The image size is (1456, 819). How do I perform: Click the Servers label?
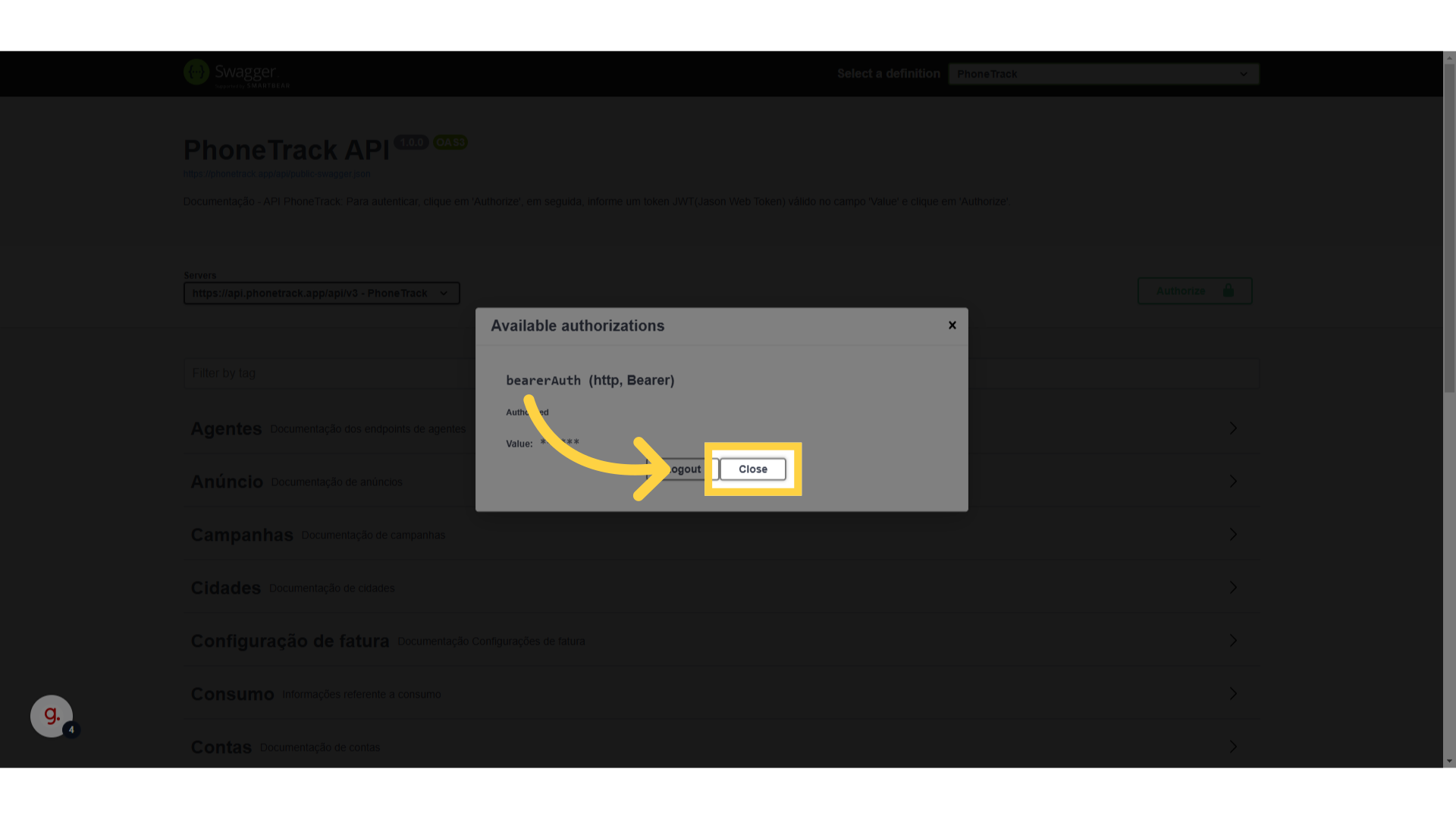coord(199,275)
